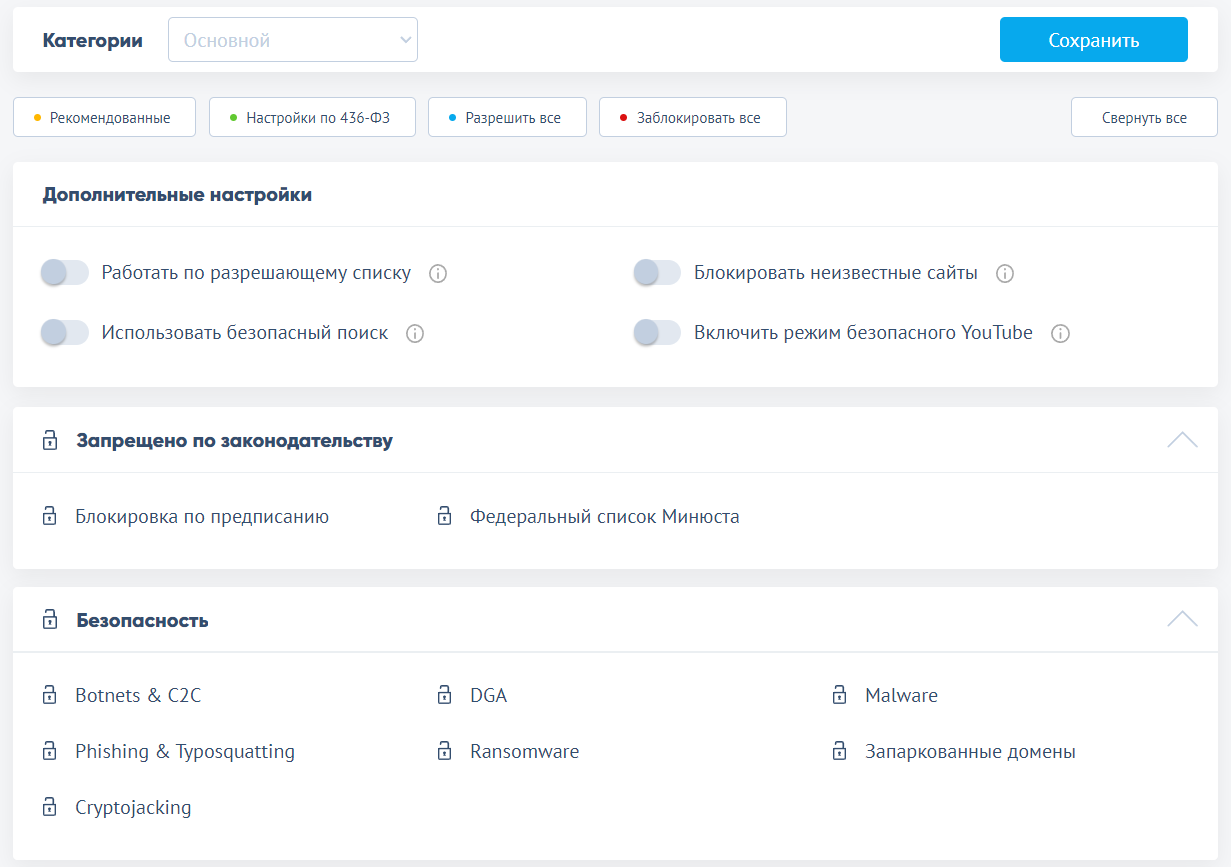Collapse the Безопасность section
The image size is (1231, 867).
point(1181,620)
